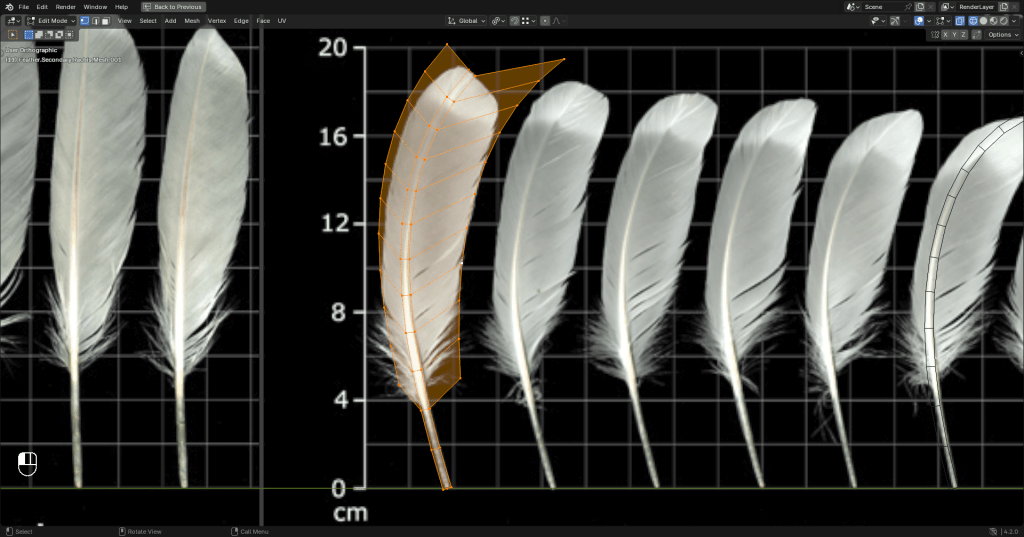Toggle snapping magnet icon
Image resolution: width=1024 pixels, height=537 pixels.
(x=514, y=20)
